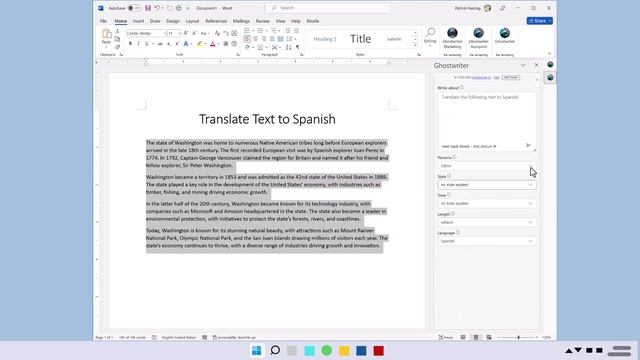This screenshot has width=640, height=360.
Task: Apply the Heading 2 style
Action: (325, 39)
